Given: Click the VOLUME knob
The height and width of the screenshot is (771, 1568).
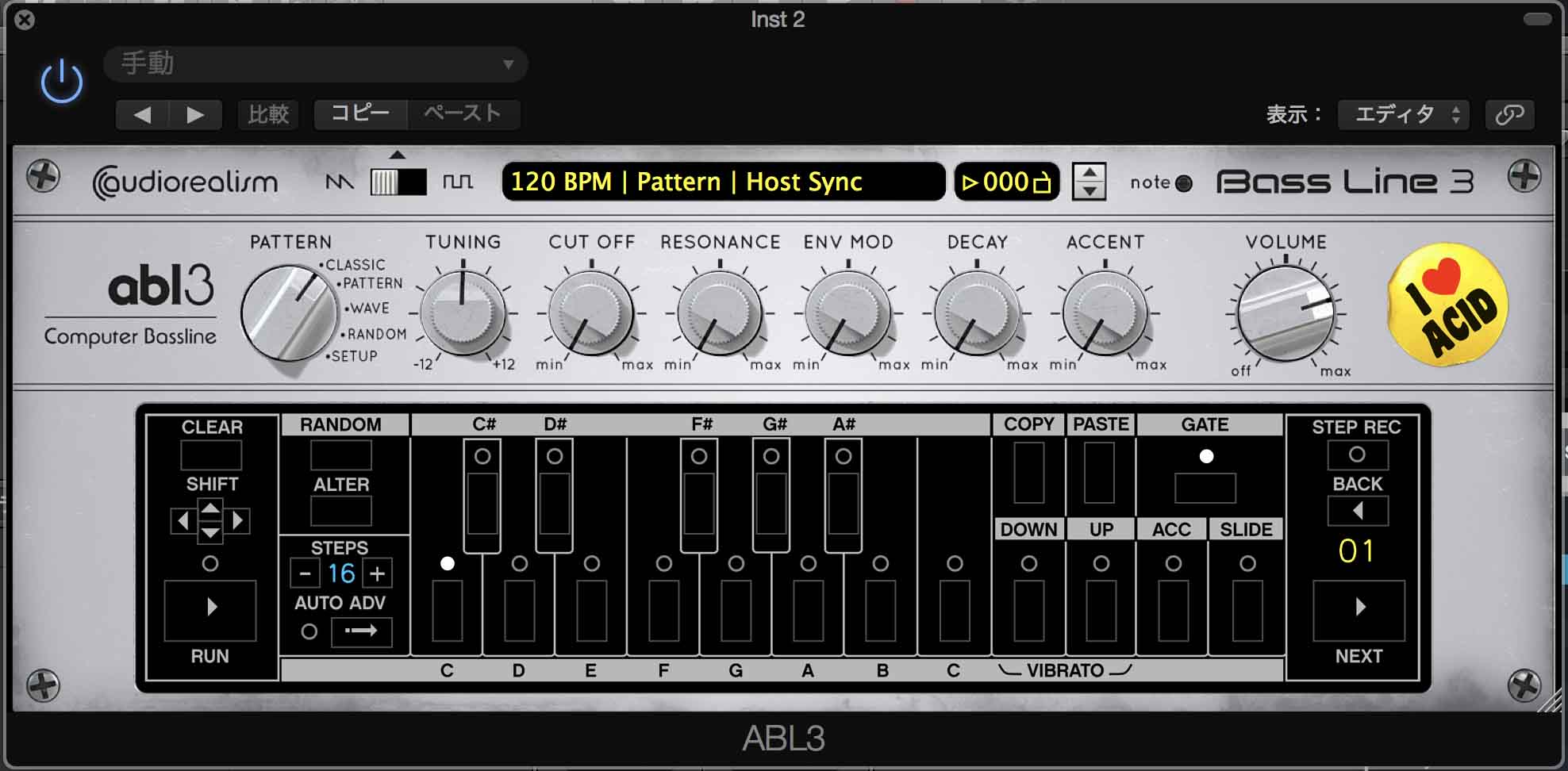Looking at the screenshot, I should [x=1286, y=313].
